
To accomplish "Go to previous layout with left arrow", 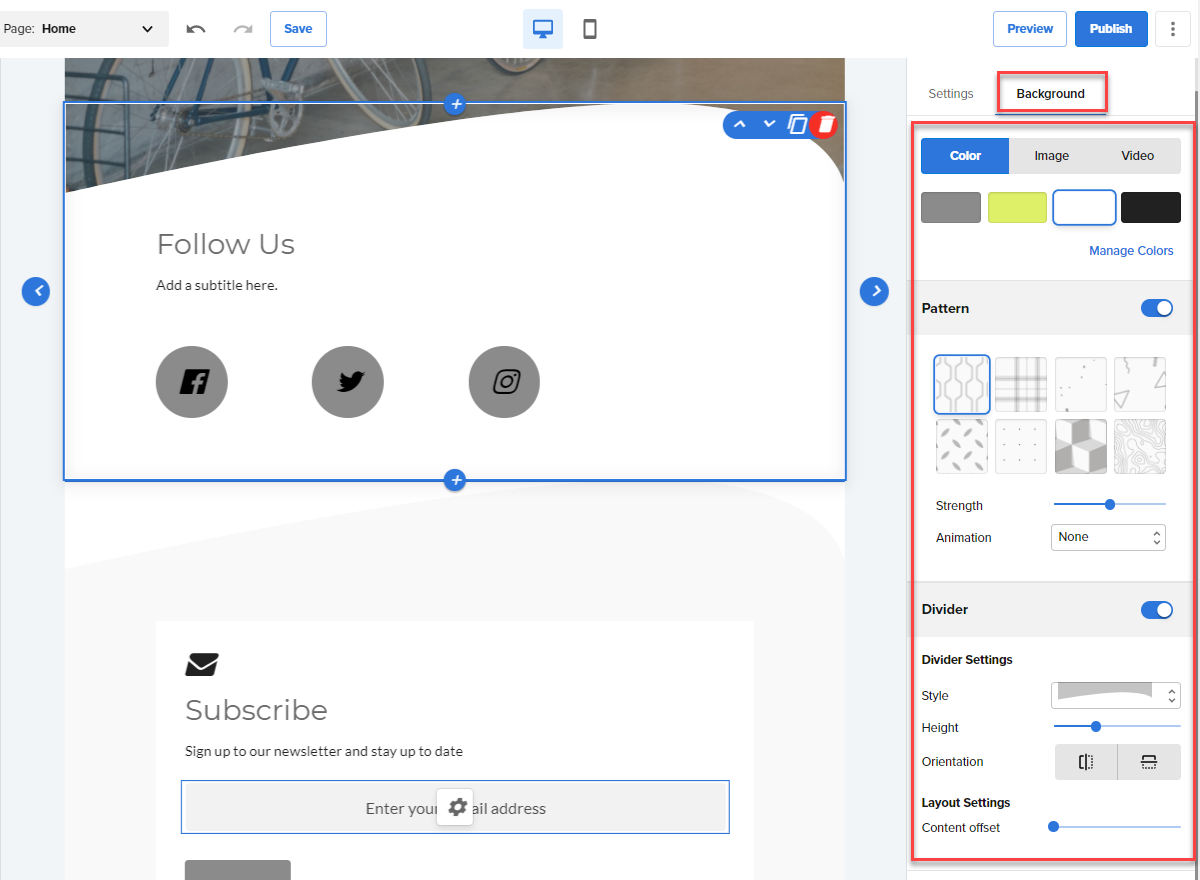I will 36,291.
